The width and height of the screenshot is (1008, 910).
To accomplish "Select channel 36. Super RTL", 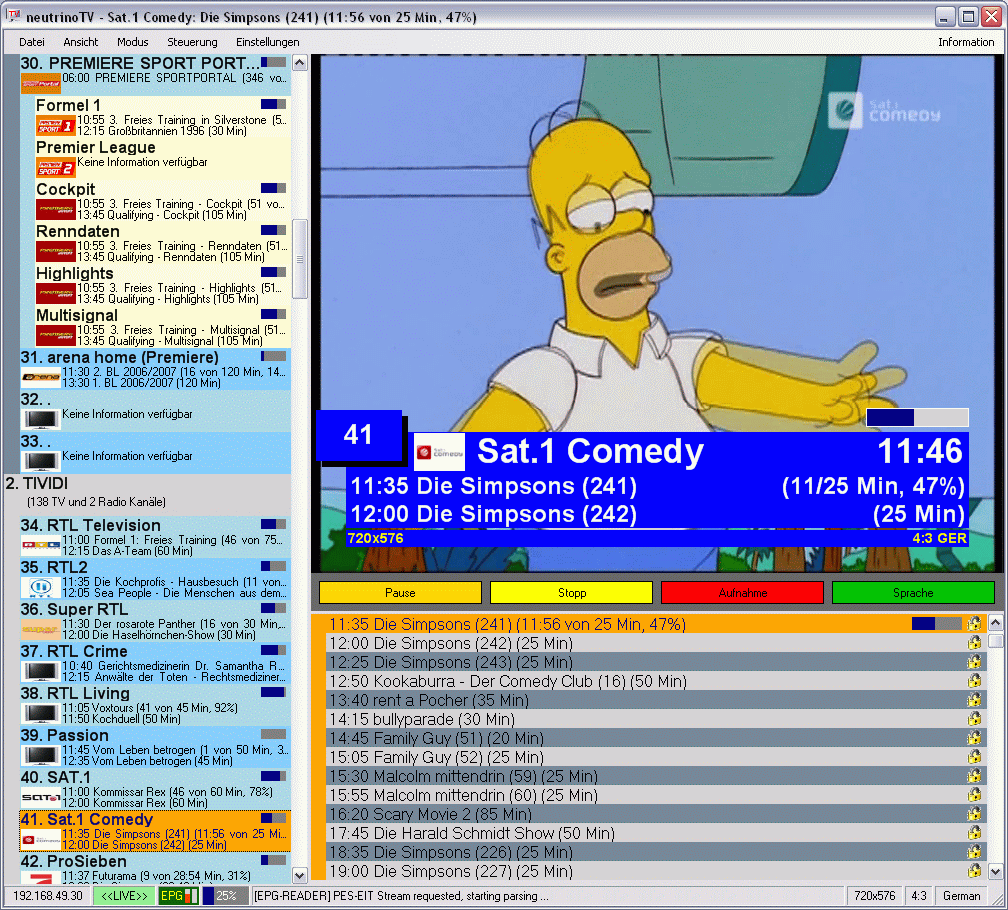I will (x=156, y=621).
